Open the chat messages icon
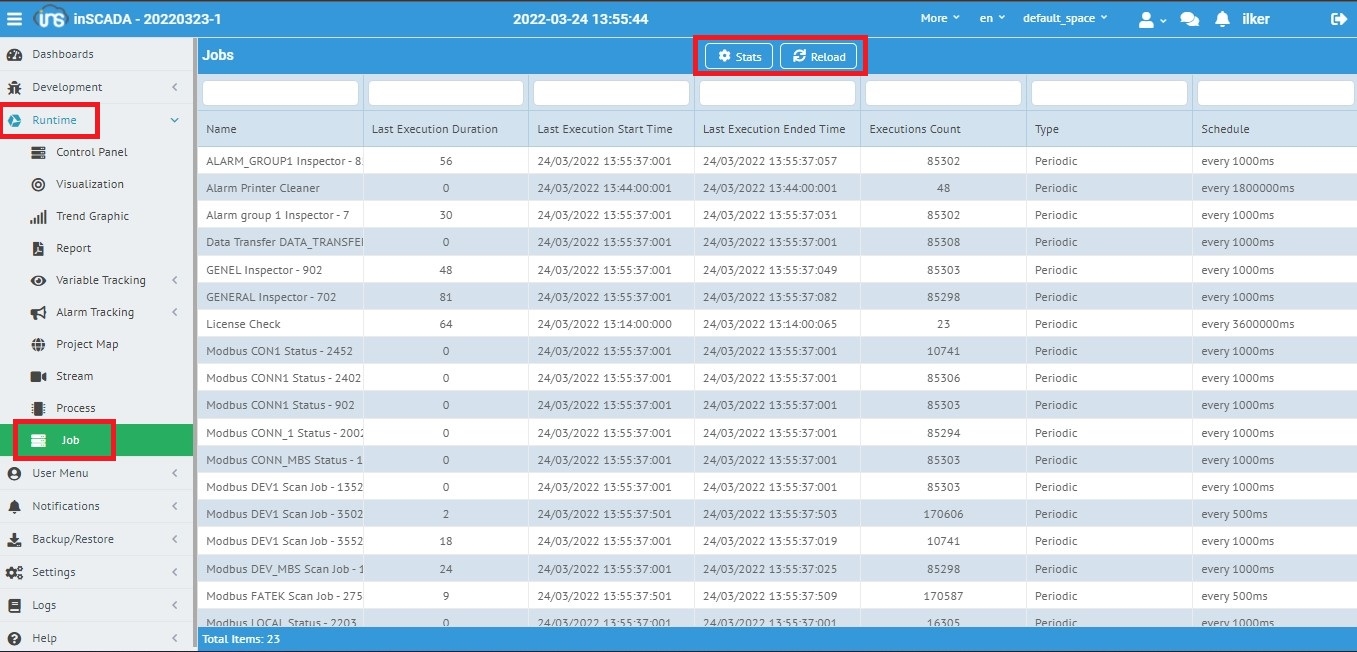The image size is (1357, 652). [x=1189, y=19]
